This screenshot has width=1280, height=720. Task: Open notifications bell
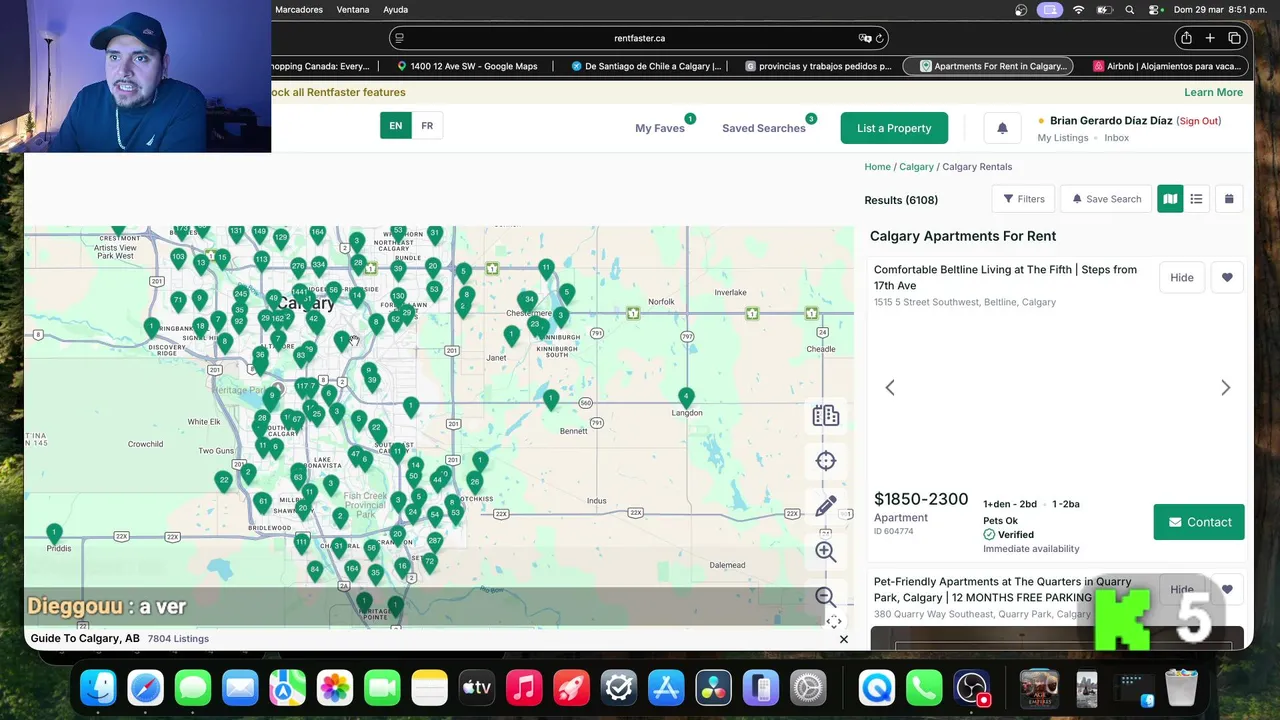(x=1002, y=128)
